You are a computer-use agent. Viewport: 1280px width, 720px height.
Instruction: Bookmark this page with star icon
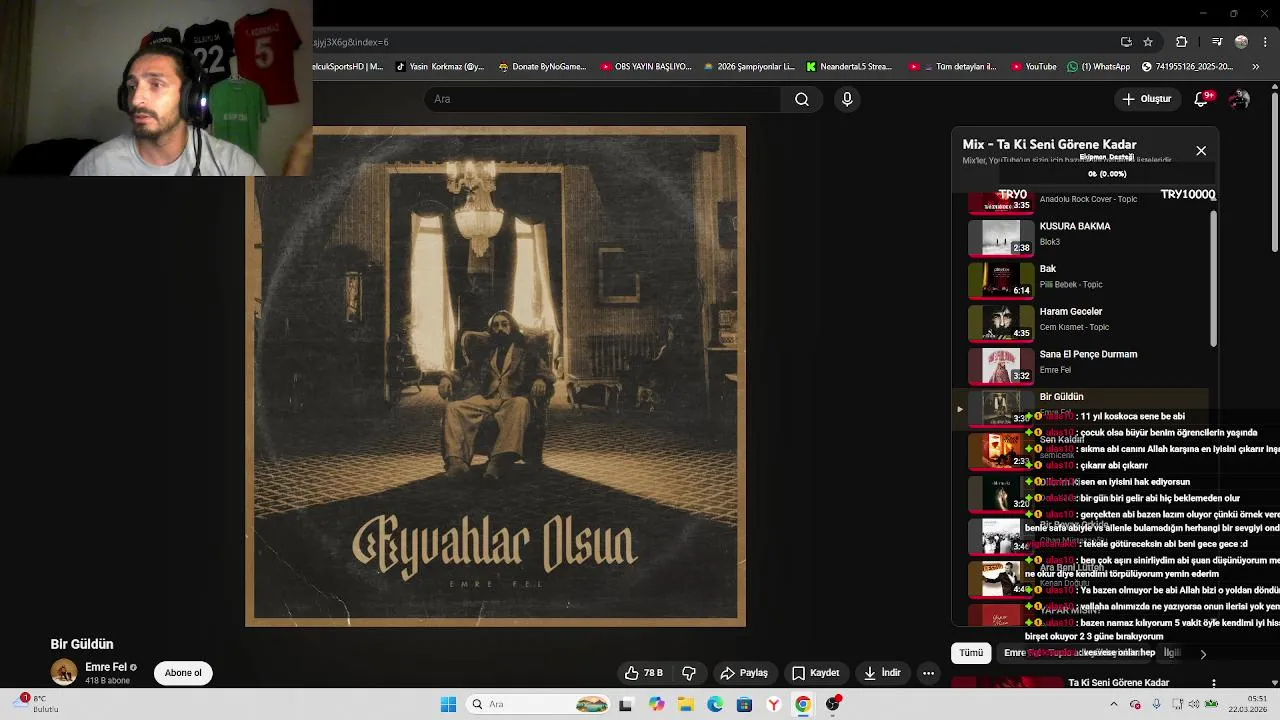pos(1148,42)
